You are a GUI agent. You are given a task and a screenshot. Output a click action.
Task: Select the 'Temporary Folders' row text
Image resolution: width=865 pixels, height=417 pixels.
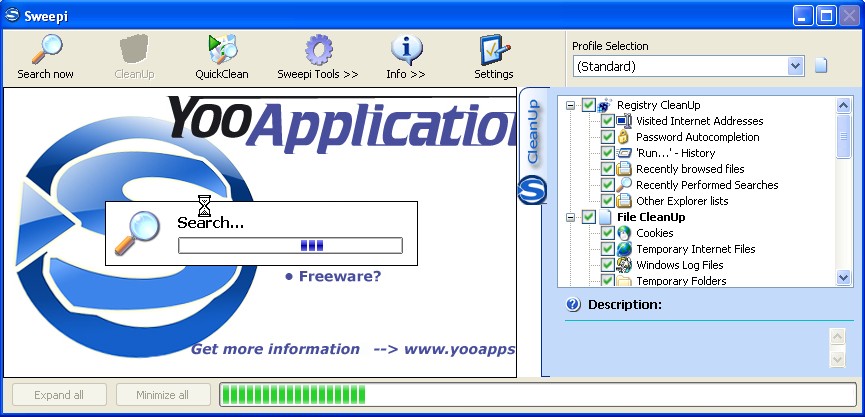pyautogui.click(x=681, y=281)
